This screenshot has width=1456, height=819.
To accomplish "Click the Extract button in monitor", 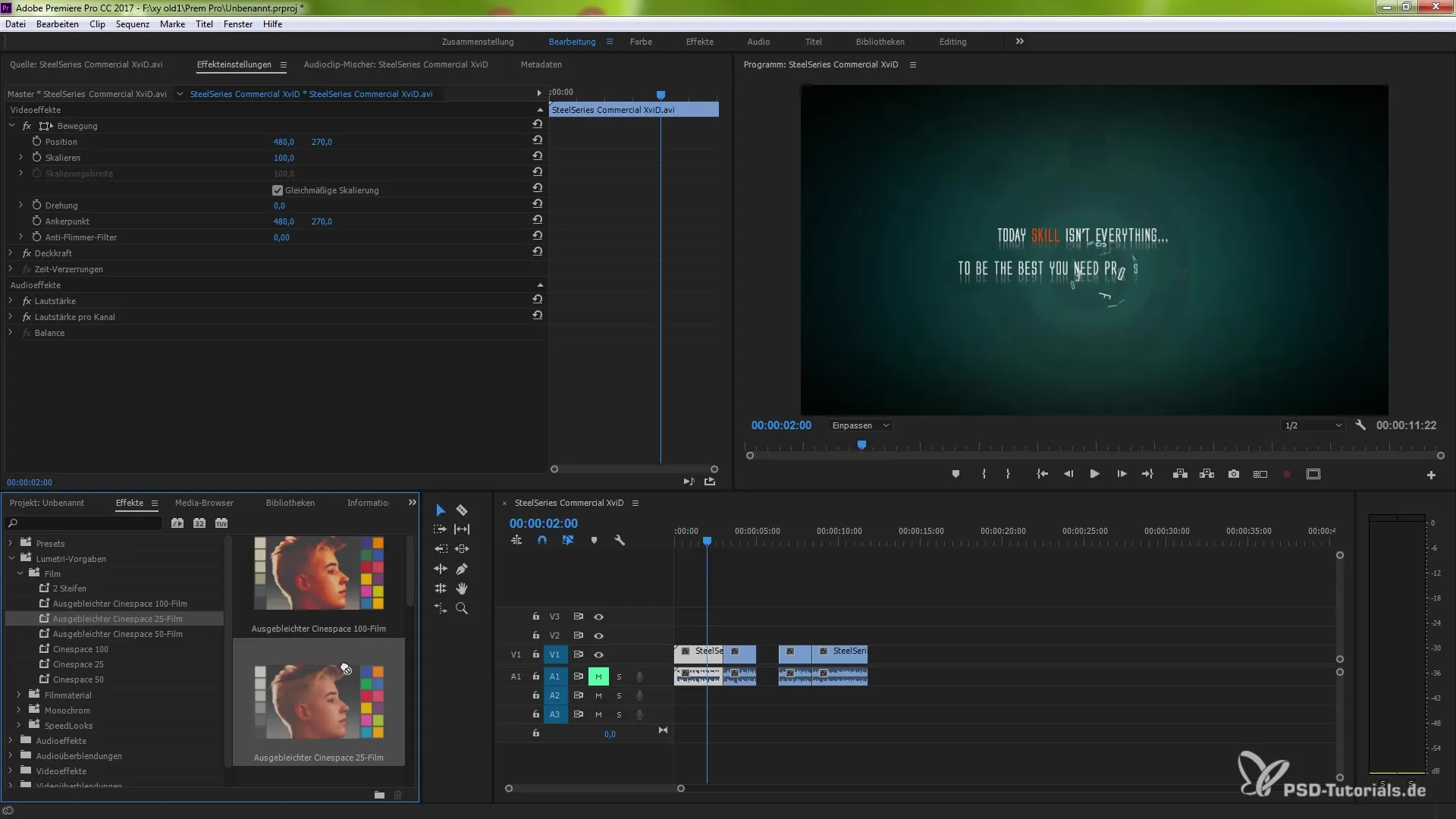I will pyautogui.click(x=1207, y=474).
